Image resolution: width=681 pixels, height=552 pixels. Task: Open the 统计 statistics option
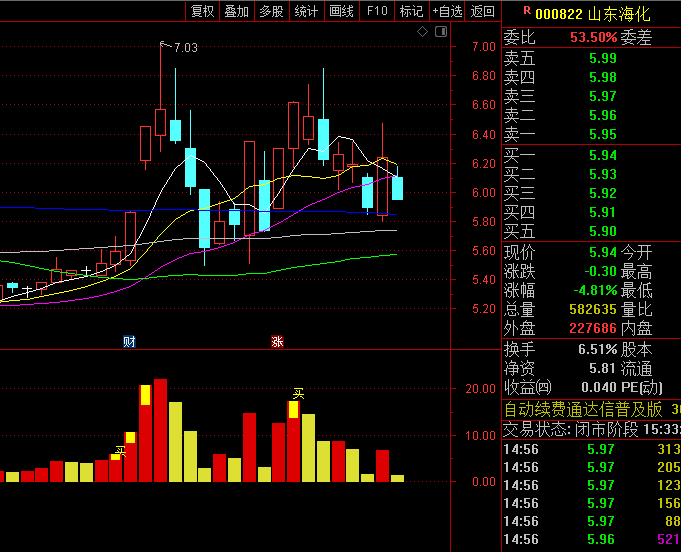point(307,11)
